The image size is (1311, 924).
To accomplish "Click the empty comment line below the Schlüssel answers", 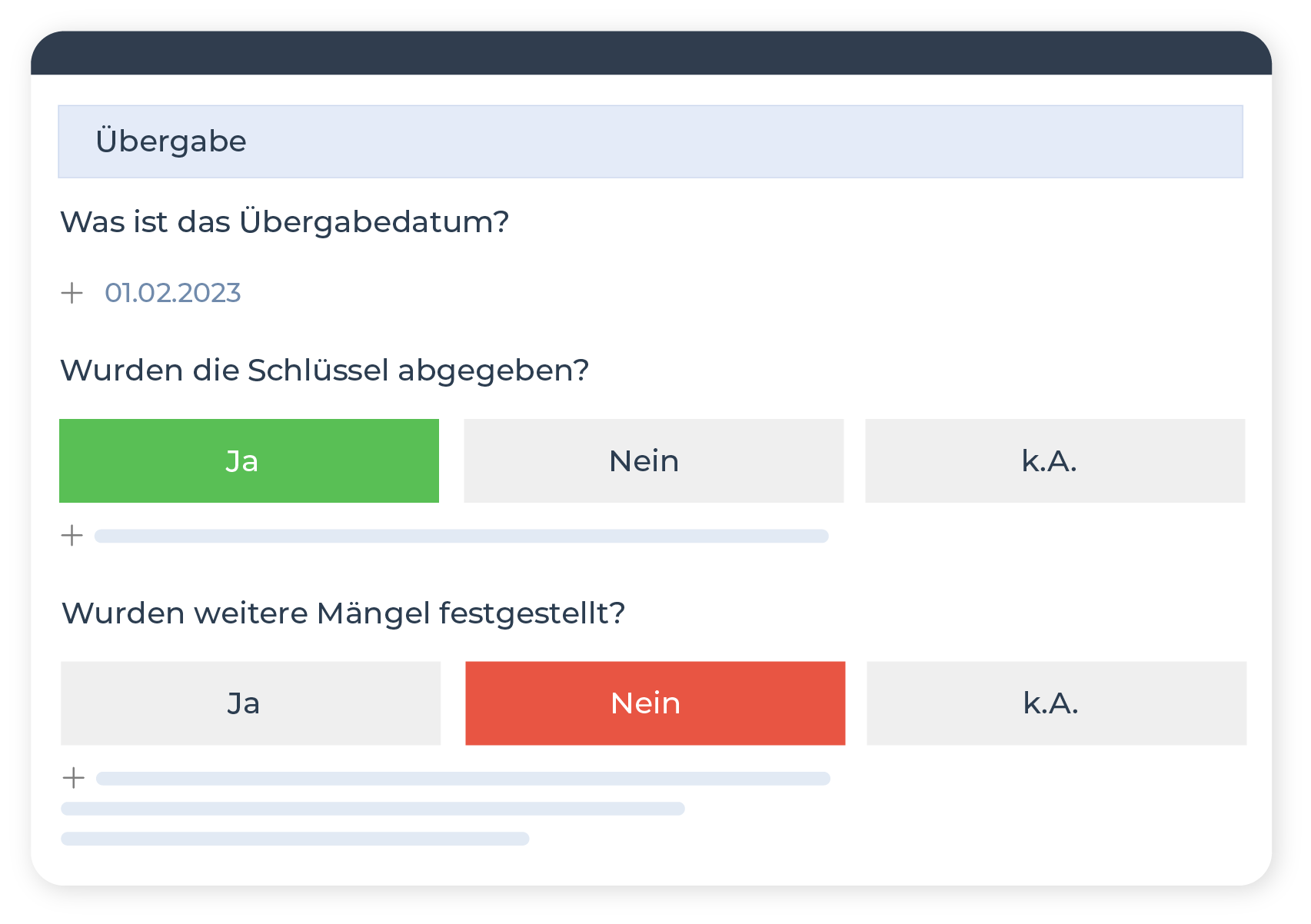I will (461, 535).
